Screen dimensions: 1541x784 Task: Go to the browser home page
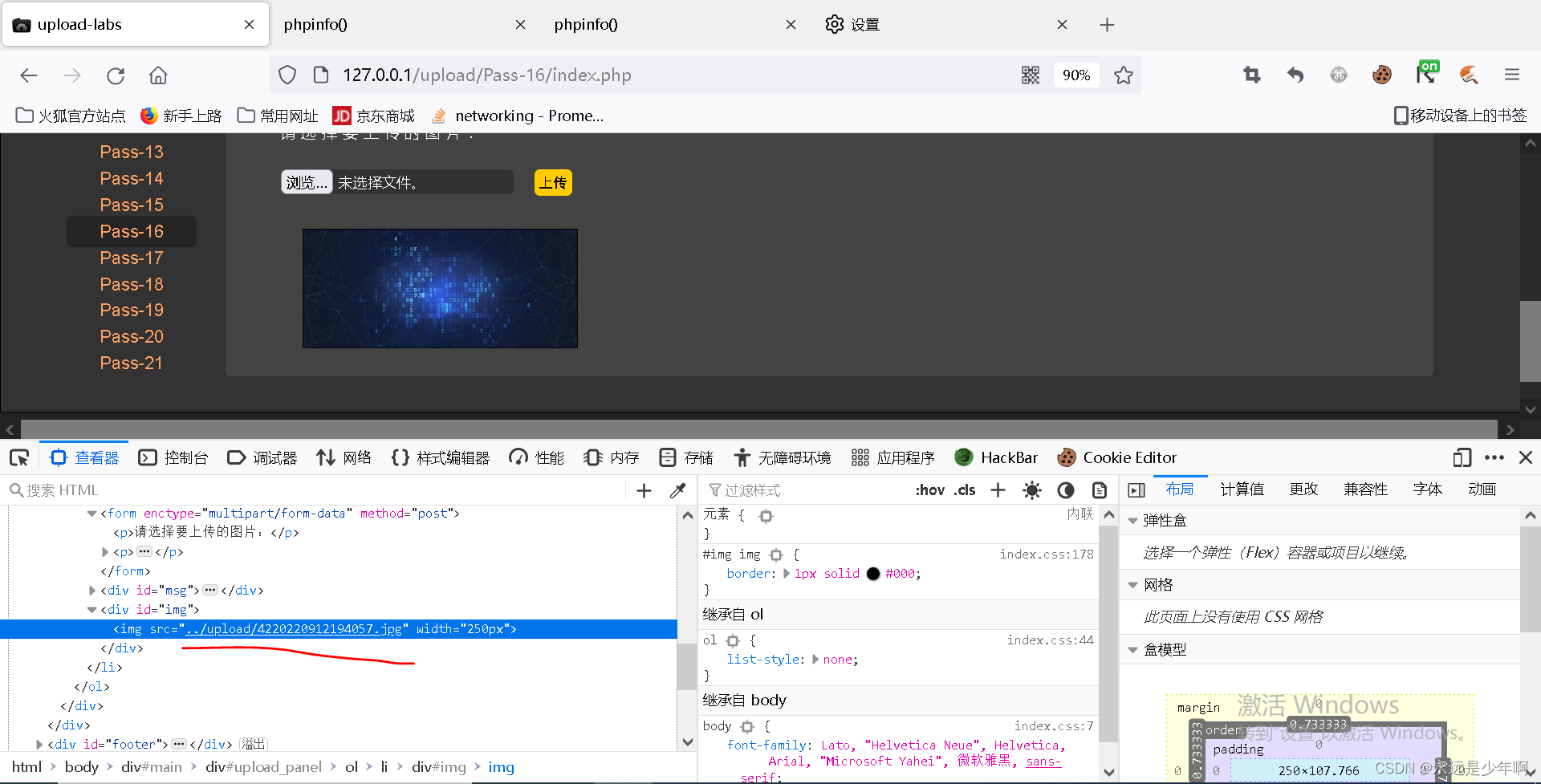pos(158,75)
